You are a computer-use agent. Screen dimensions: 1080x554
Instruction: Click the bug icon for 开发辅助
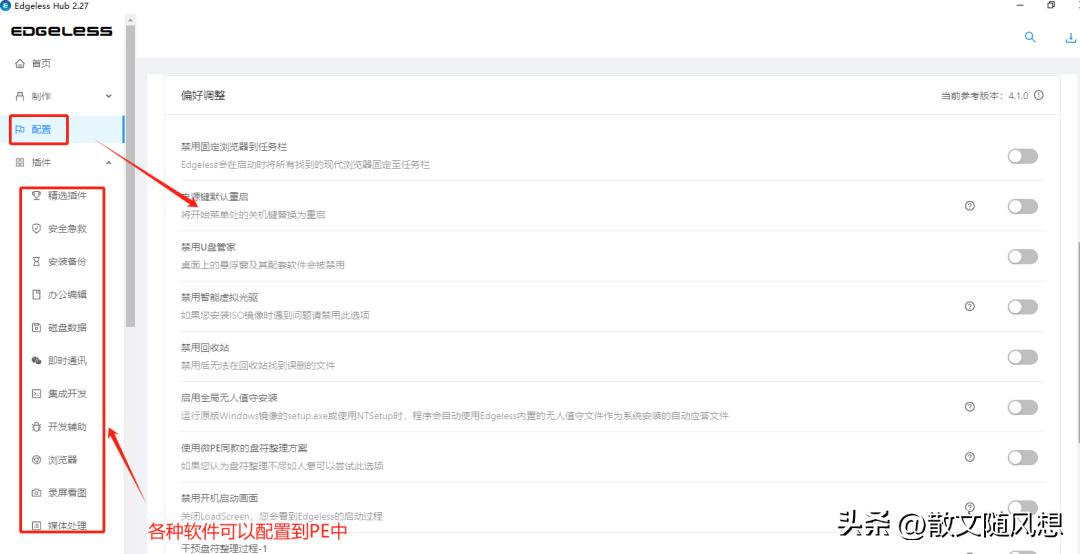[x=37, y=427]
